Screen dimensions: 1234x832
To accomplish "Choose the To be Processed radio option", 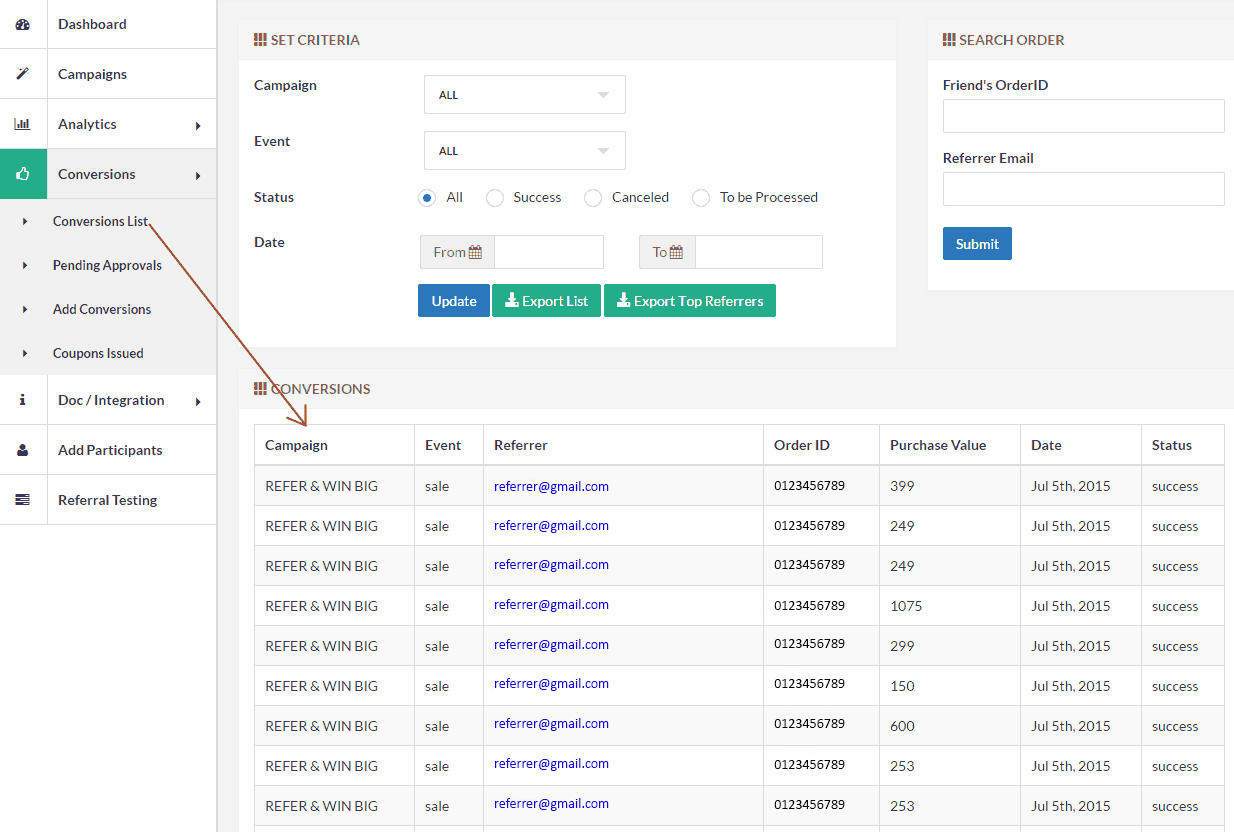I will 701,198.
